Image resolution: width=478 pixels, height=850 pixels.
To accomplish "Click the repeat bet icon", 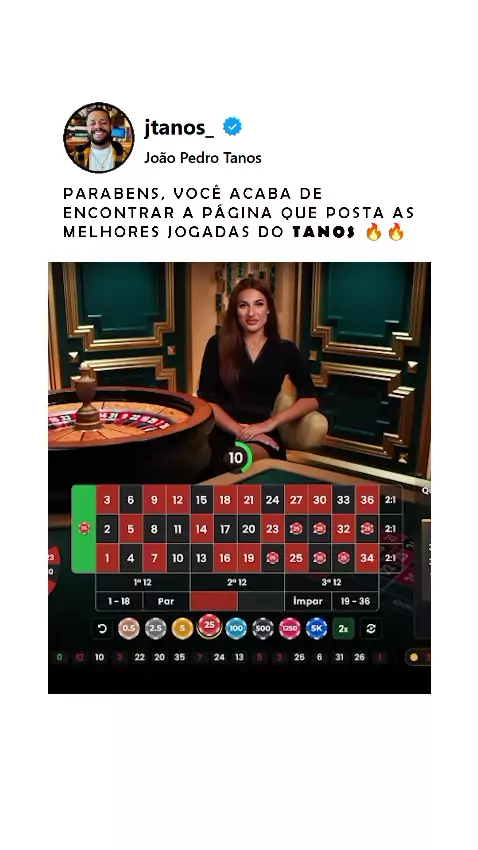I will click(x=371, y=629).
